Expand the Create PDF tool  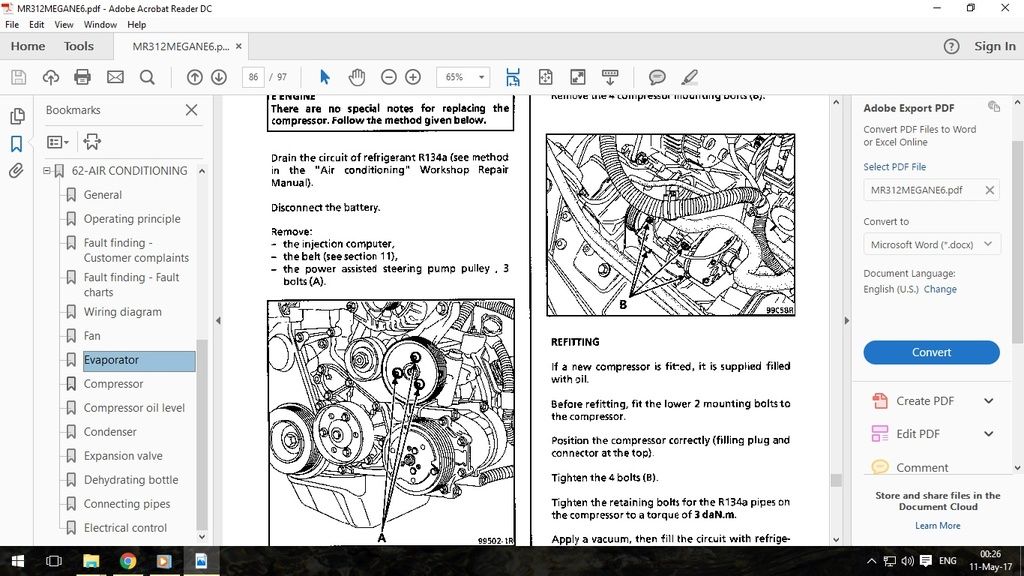tap(989, 401)
